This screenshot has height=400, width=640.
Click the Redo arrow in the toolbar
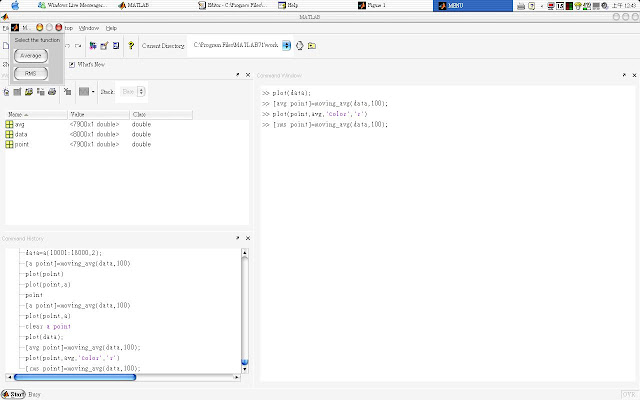pyautogui.click(x=78, y=46)
